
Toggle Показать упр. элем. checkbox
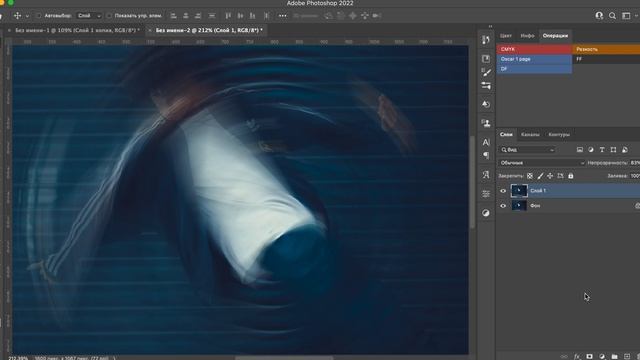(x=109, y=16)
